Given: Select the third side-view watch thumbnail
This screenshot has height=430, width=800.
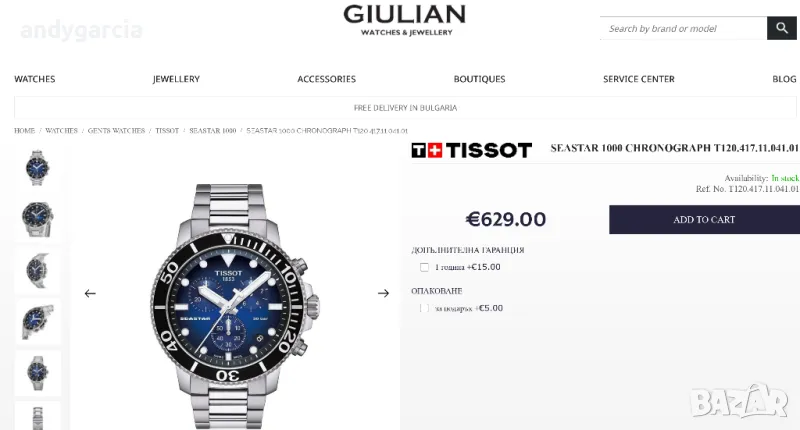Looking at the screenshot, I should coord(38,270).
